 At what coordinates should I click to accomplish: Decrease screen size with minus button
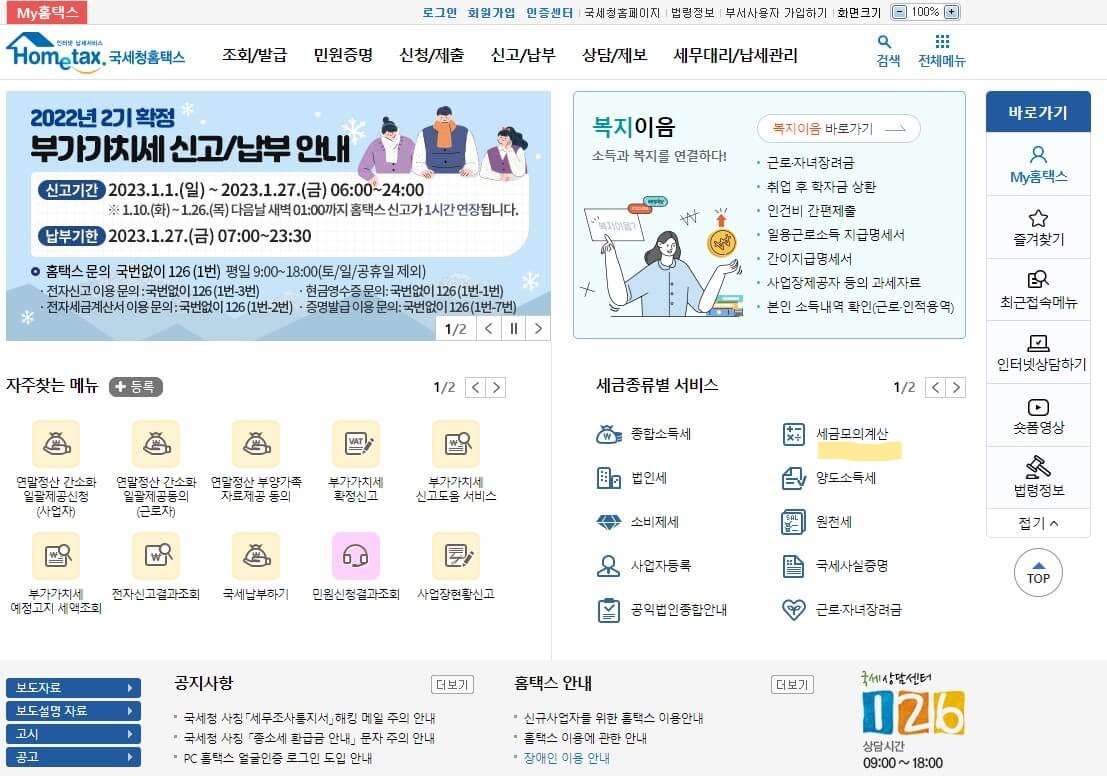point(899,12)
